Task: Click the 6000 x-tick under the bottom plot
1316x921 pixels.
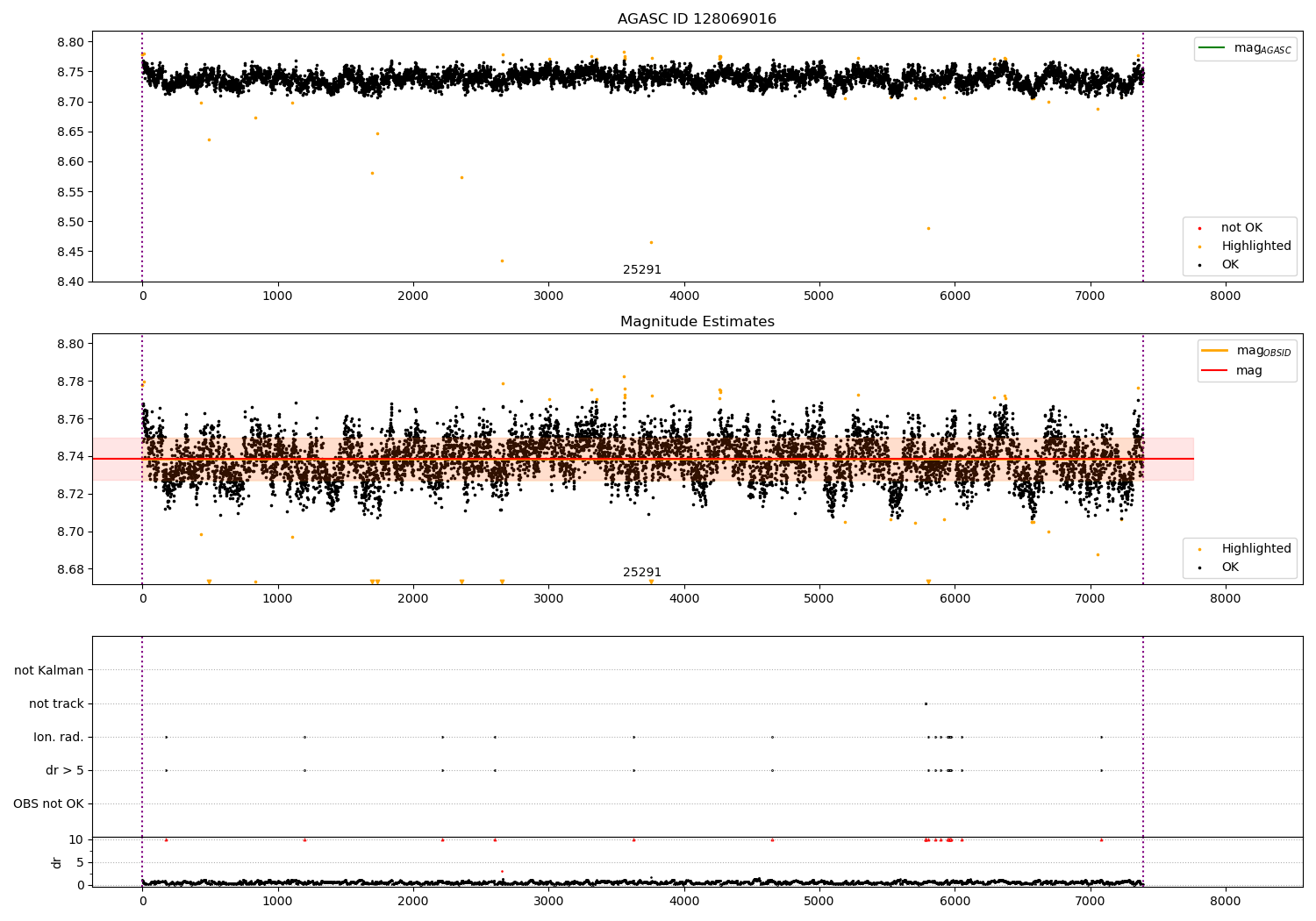Action: 955,901
